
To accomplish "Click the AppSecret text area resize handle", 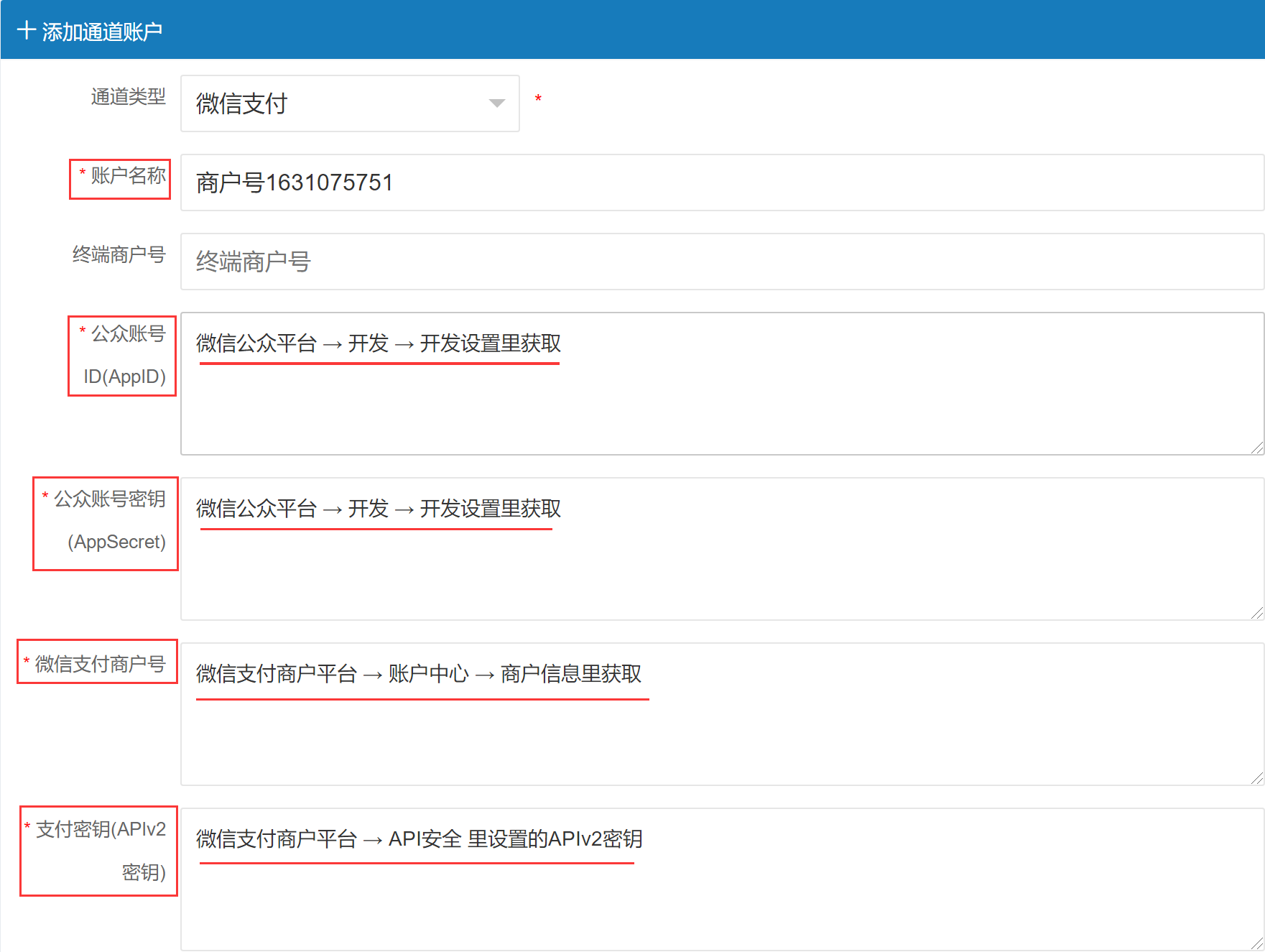I will pyautogui.click(x=1256, y=613).
